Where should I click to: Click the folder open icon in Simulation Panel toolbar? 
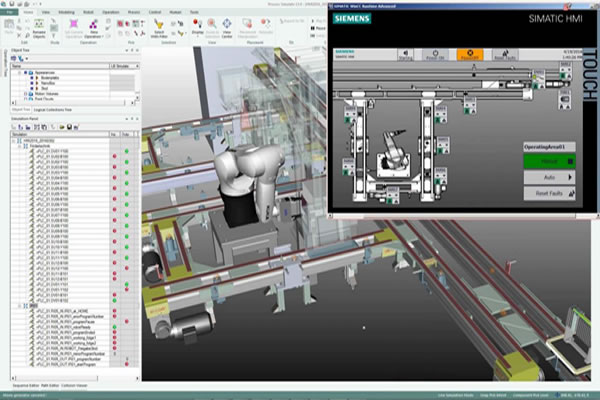(62, 127)
